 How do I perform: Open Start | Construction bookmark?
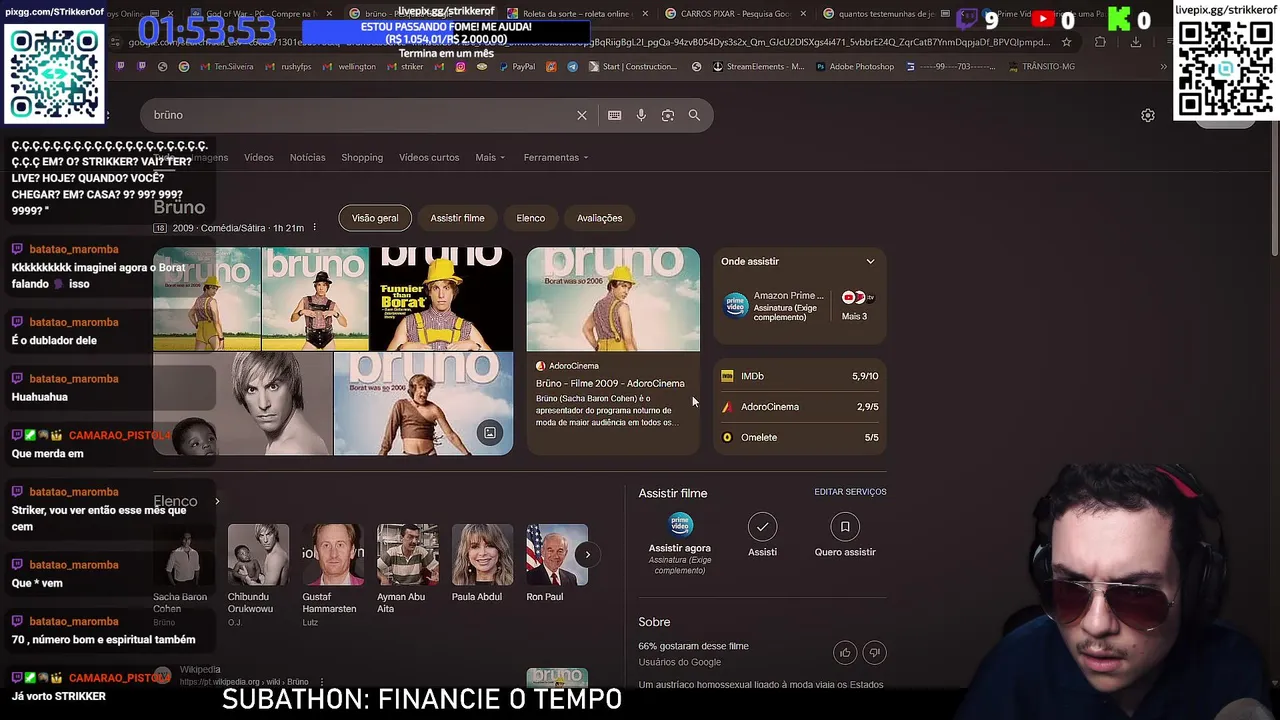point(631,67)
